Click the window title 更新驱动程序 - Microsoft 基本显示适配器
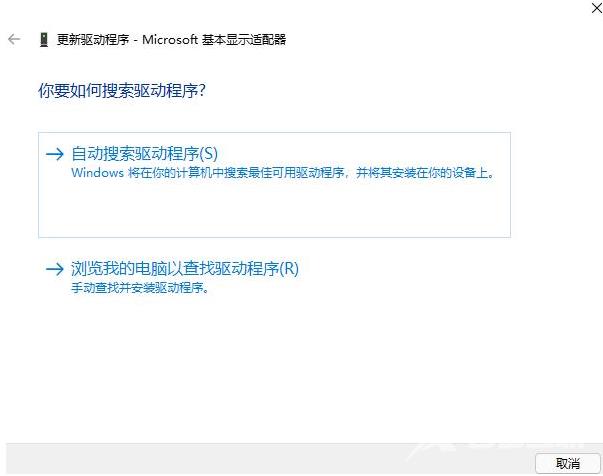 point(171,40)
